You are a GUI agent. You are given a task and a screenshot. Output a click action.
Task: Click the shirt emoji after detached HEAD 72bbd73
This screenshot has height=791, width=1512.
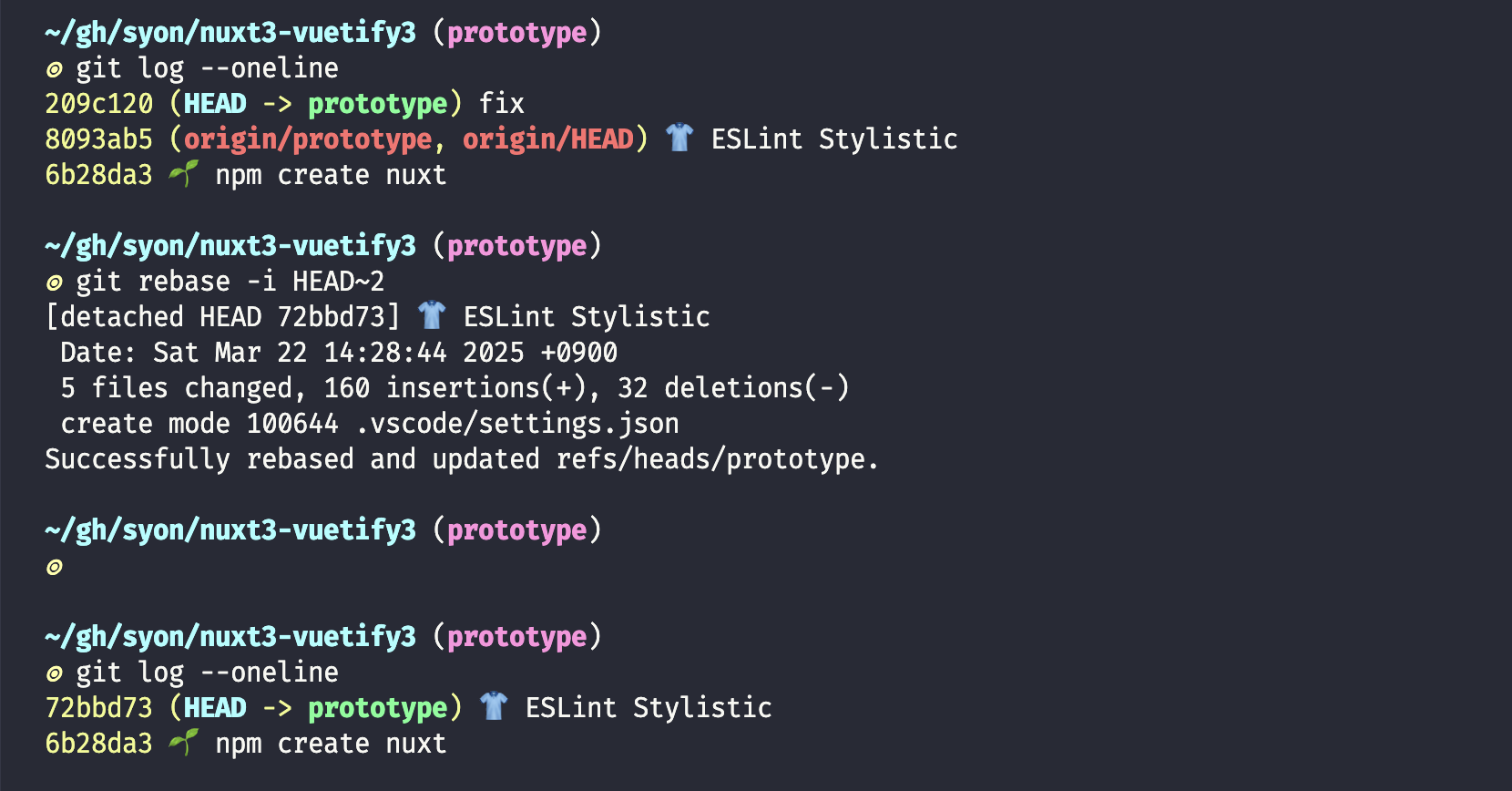(x=432, y=316)
